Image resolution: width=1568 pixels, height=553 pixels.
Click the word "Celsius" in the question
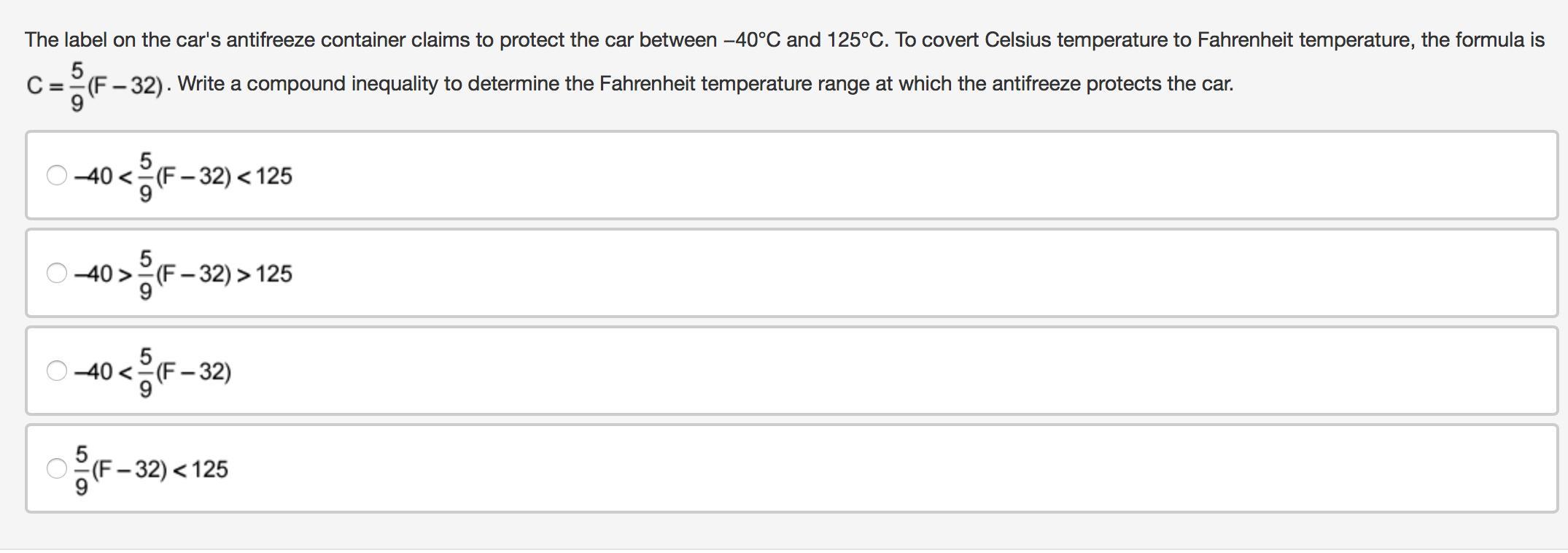pyautogui.click(x=1017, y=39)
